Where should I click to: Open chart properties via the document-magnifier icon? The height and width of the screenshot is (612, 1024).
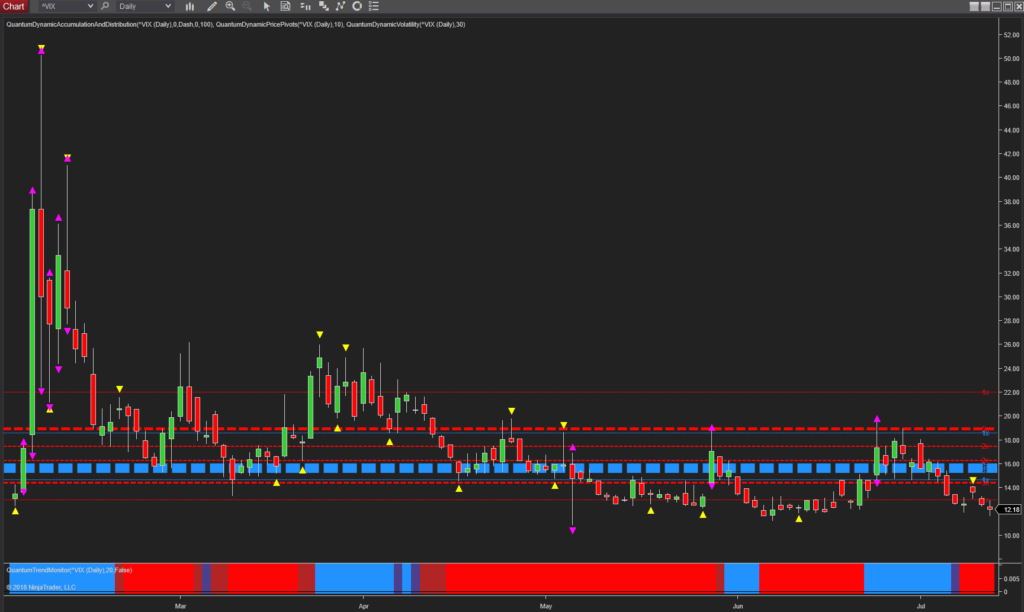pos(285,6)
